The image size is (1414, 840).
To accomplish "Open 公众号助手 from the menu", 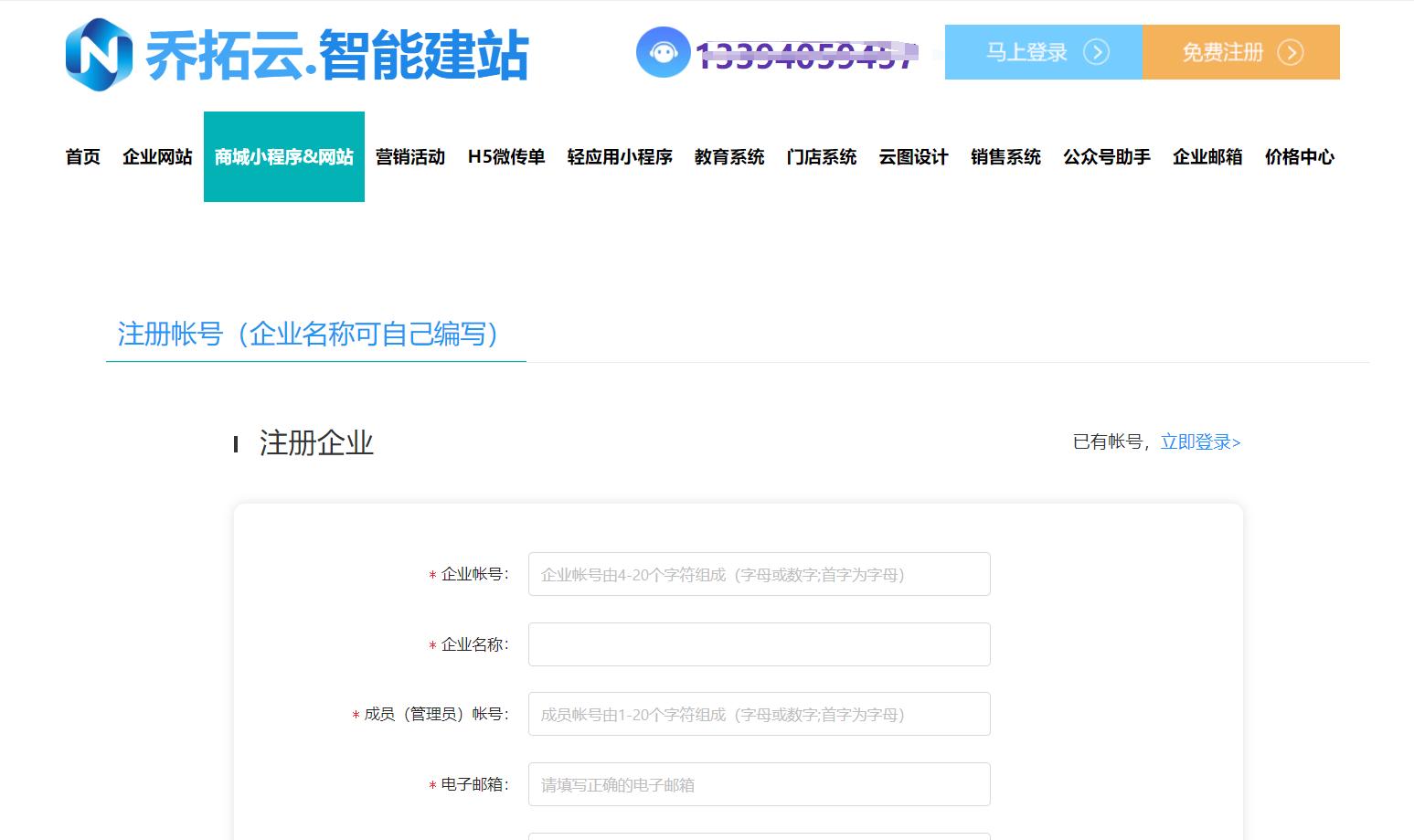I will click(1106, 157).
